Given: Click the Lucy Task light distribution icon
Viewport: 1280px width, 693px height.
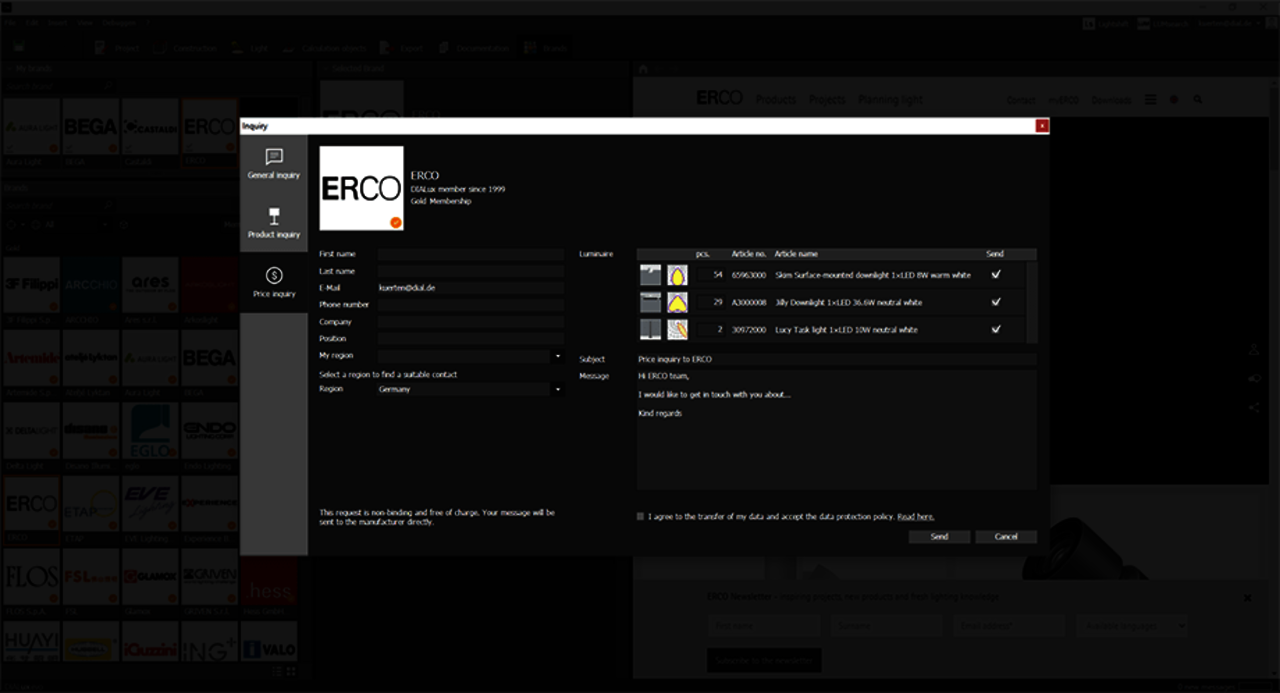Looking at the screenshot, I should 677,329.
